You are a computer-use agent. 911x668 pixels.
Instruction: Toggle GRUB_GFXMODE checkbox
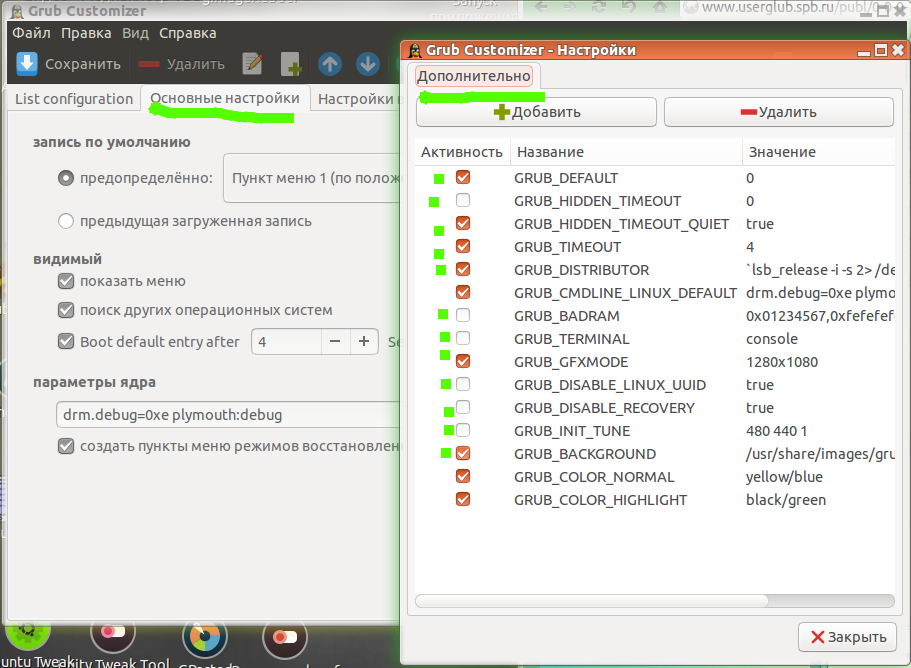[463, 361]
